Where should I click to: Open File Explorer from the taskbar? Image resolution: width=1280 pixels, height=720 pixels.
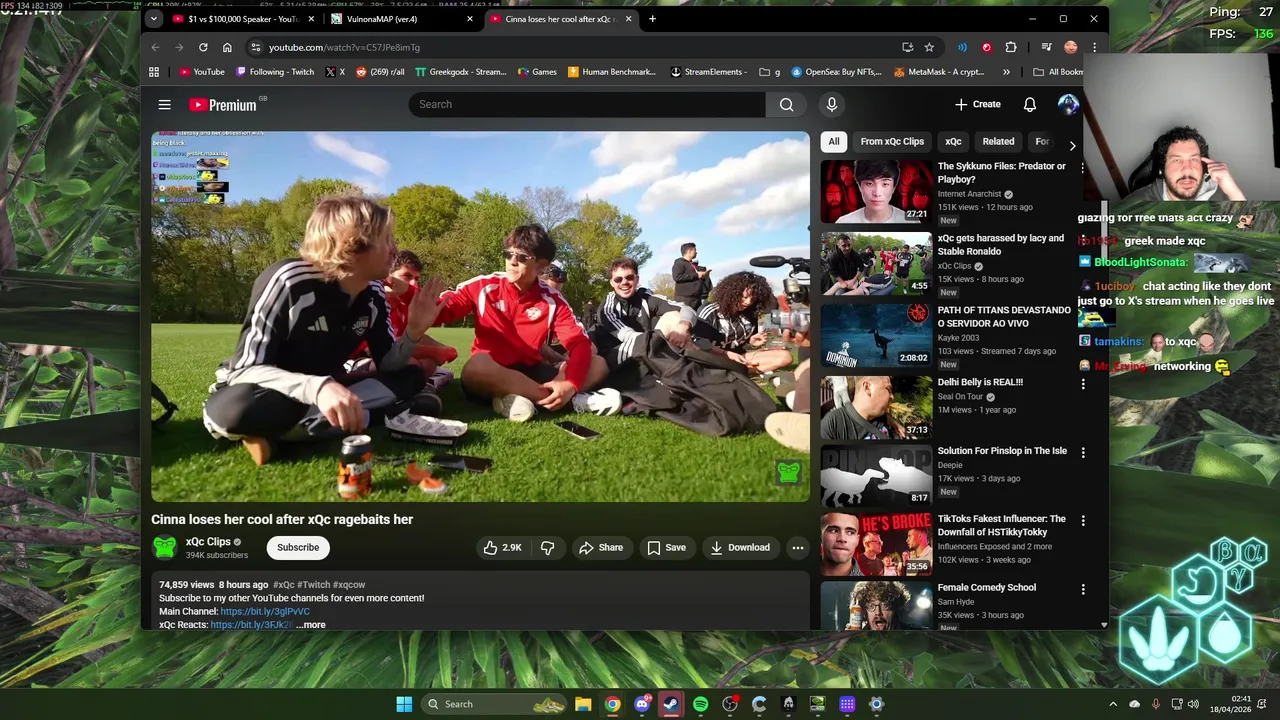pyautogui.click(x=583, y=704)
